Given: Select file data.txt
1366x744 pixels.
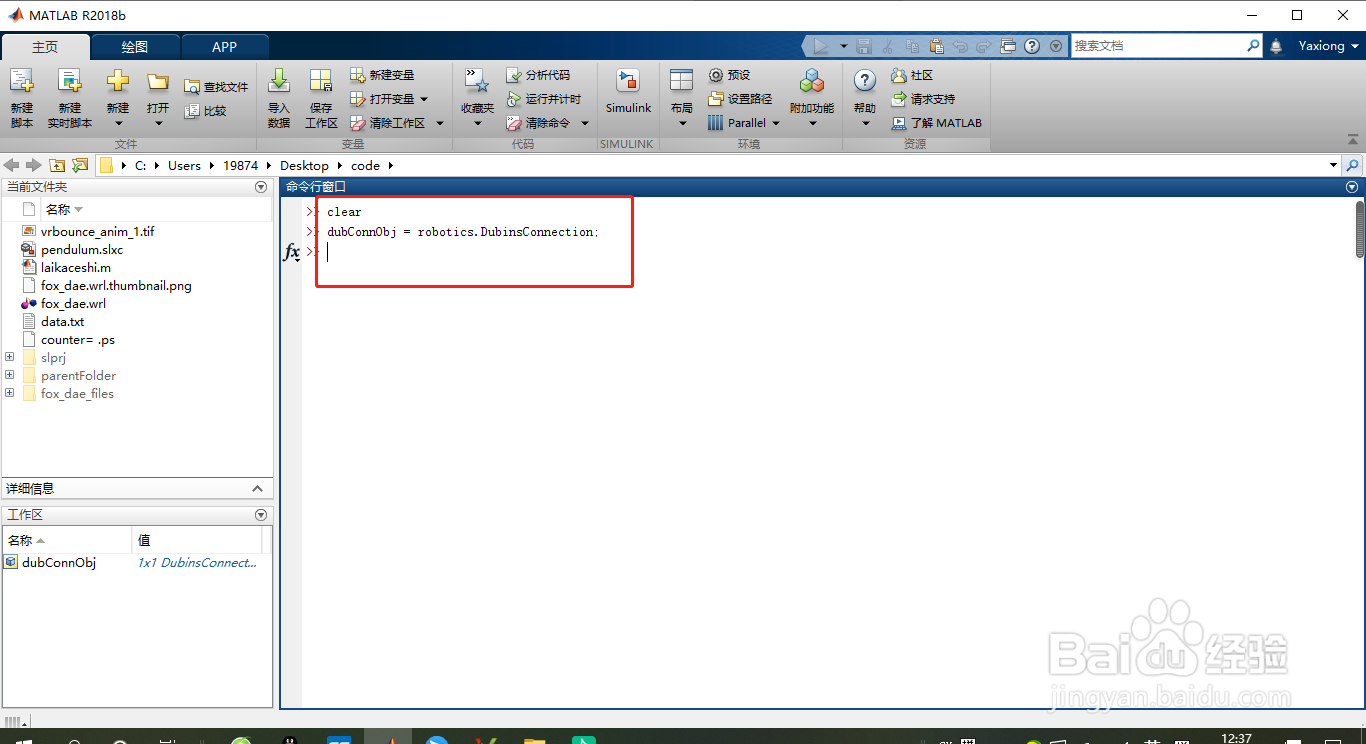Looking at the screenshot, I should (62, 321).
